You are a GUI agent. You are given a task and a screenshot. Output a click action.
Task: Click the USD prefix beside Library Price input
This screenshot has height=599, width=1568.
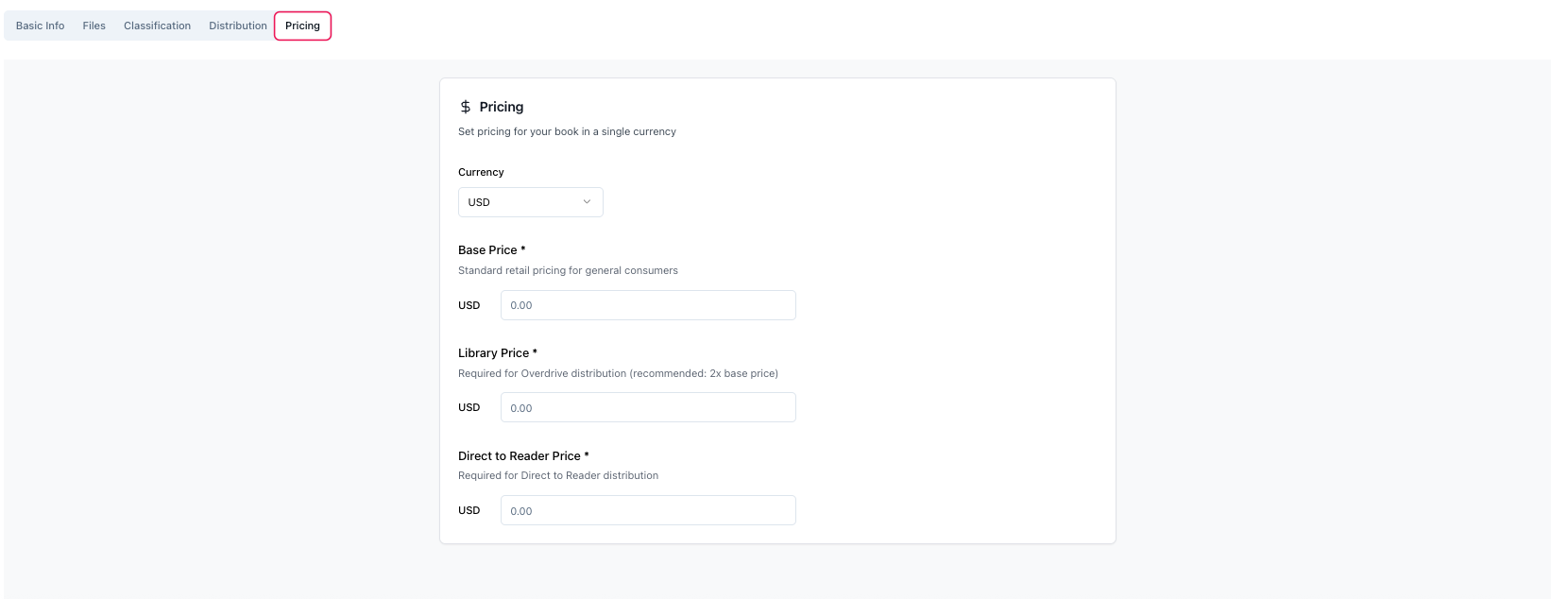[469, 408]
